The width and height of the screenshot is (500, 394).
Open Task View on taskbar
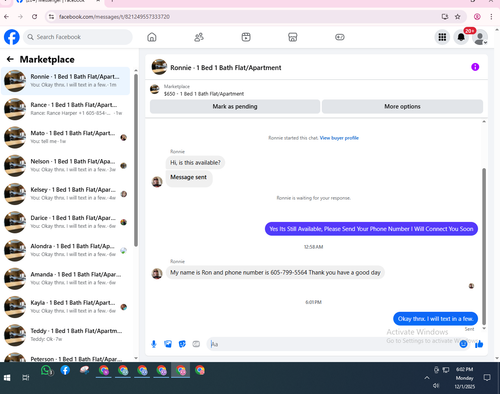pyautogui.click(x=26, y=377)
